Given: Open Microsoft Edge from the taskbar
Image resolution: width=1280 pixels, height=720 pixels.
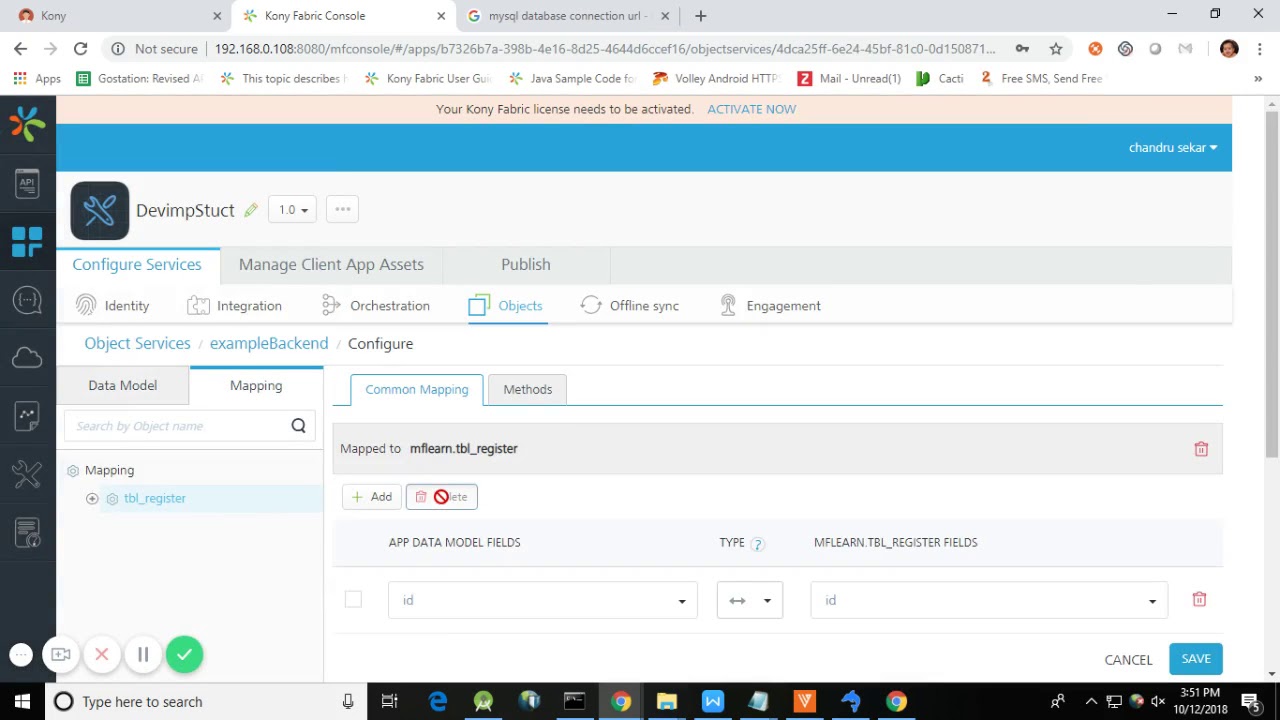Looking at the screenshot, I should [x=438, y=702].
